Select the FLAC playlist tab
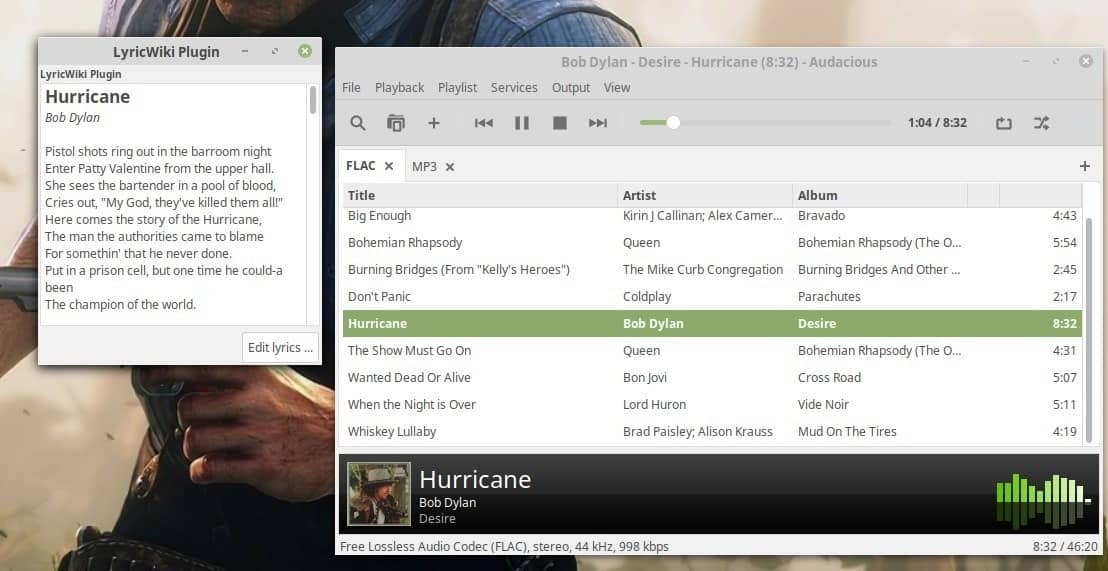Screen dimensions: 1108x571 pos(360,166)
